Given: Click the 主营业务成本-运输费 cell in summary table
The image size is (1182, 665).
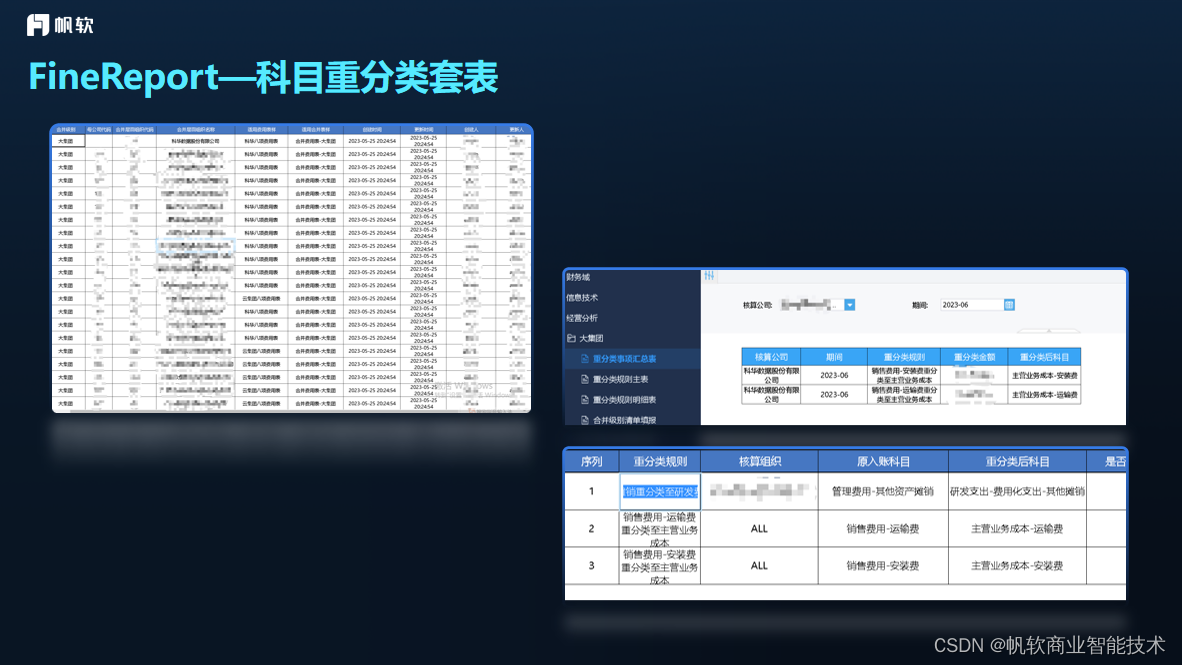Looking at the screenshot, I should pos(1044,394).
